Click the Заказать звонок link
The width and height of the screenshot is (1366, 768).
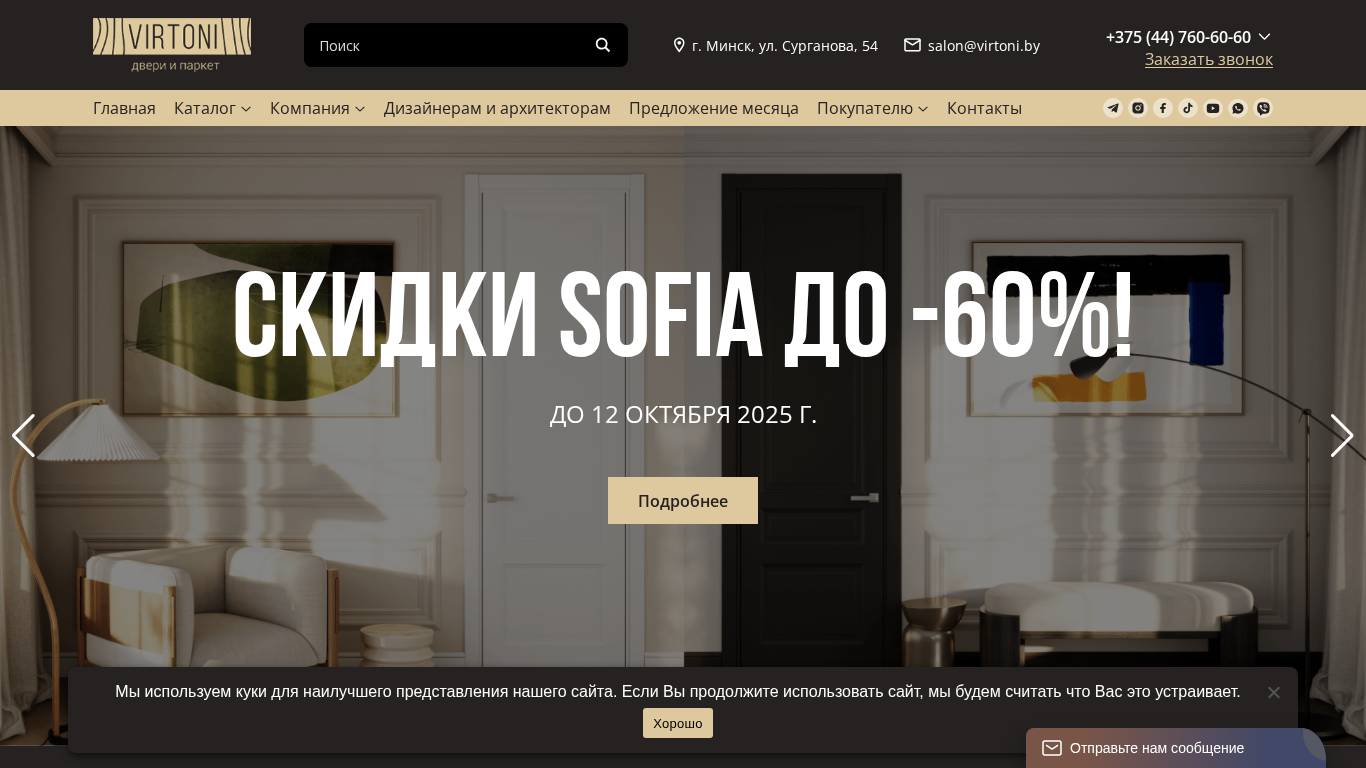1209,59
